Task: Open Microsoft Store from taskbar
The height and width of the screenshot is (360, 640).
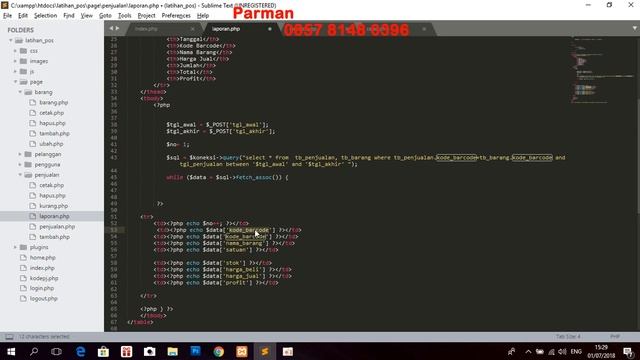Action: (x=103, y=351)
